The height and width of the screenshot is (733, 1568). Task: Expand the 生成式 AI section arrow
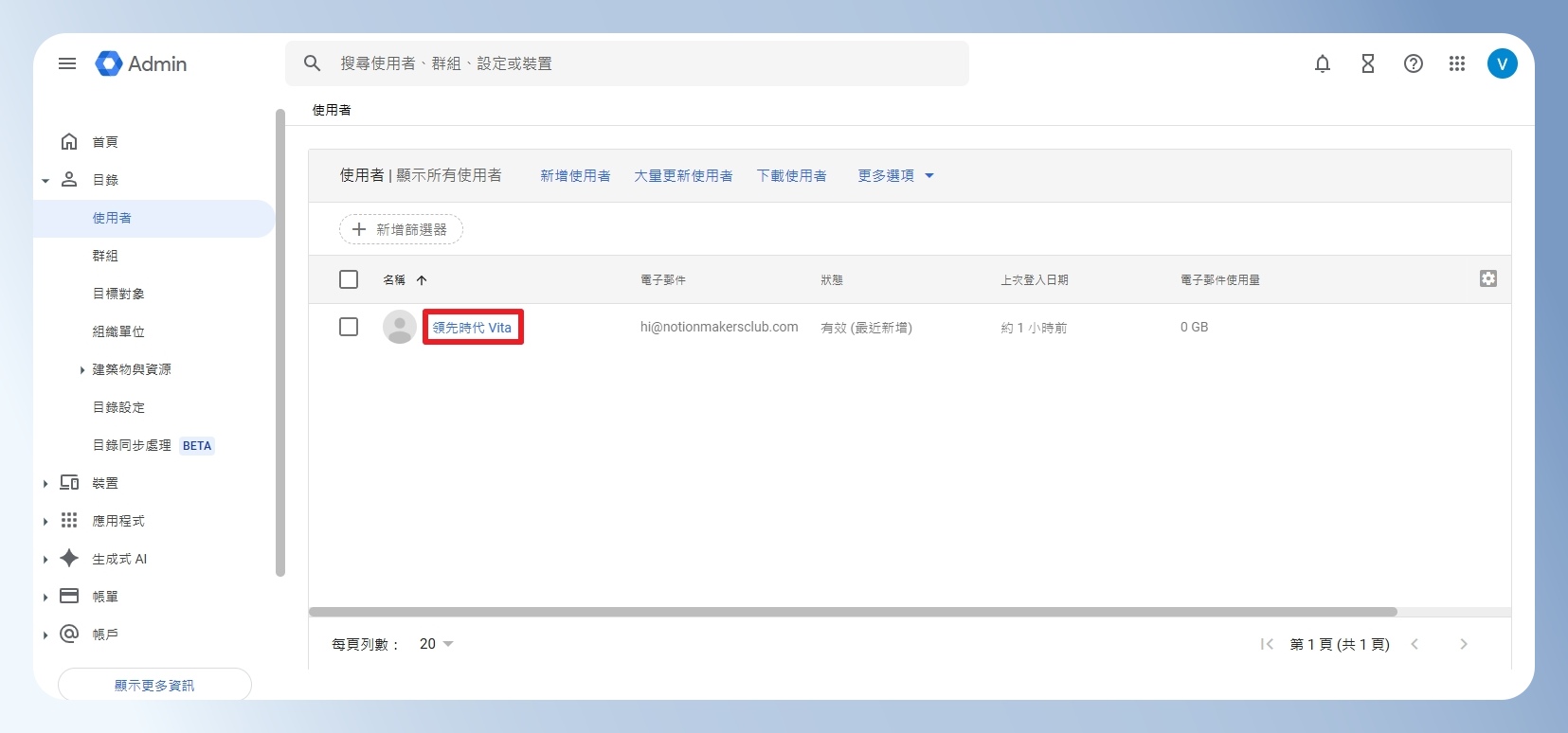pos(45,560)
